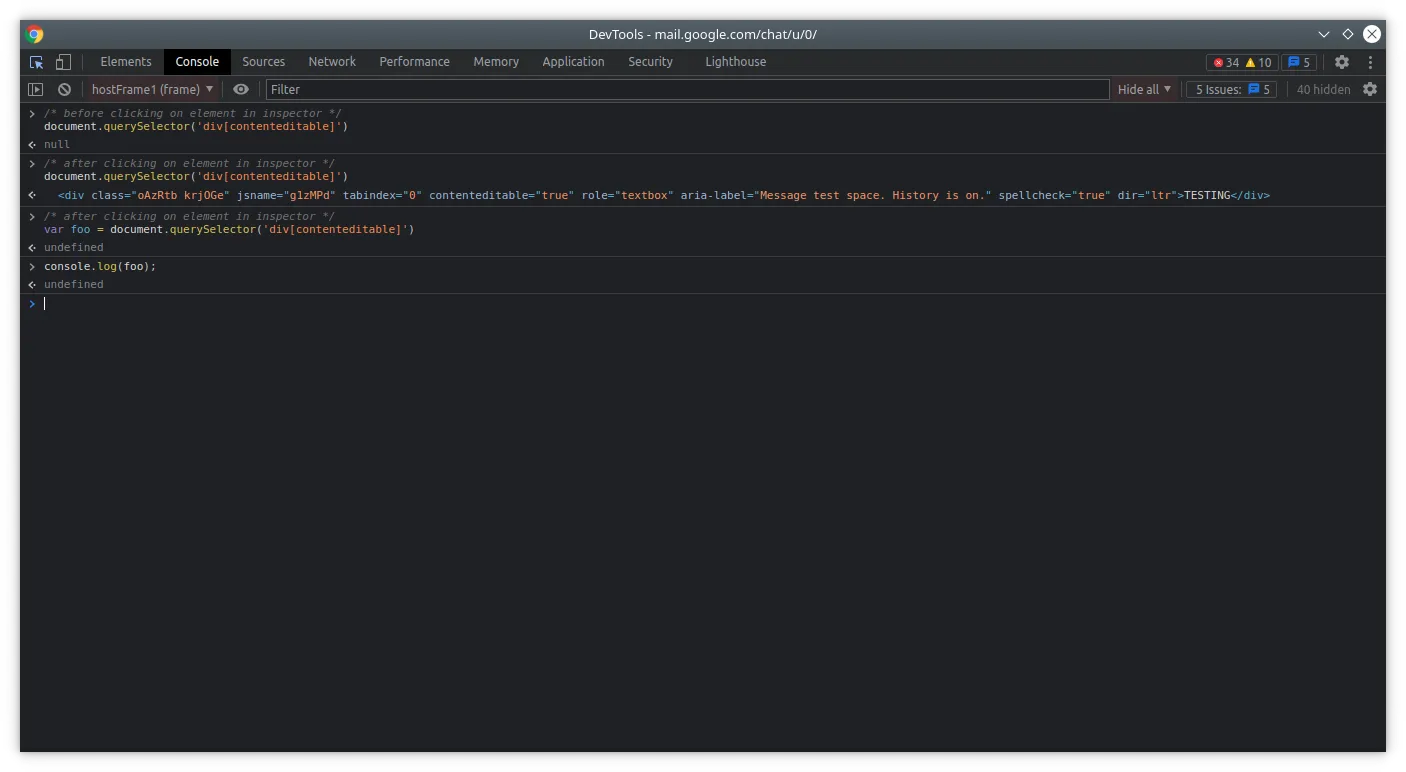1406x772 pixels.
Task: Expand the Hide all log levels dropdown
Action: (1144, 89)
